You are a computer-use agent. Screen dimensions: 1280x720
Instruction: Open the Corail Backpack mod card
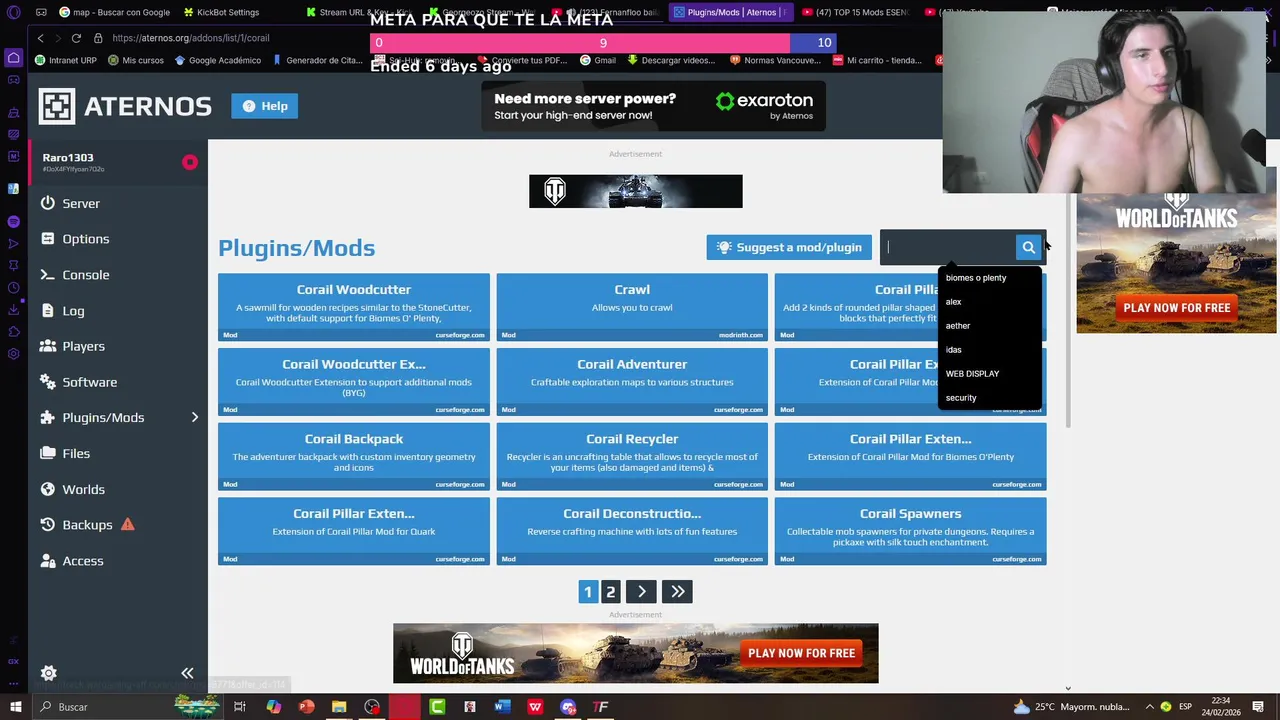point(354,456)
